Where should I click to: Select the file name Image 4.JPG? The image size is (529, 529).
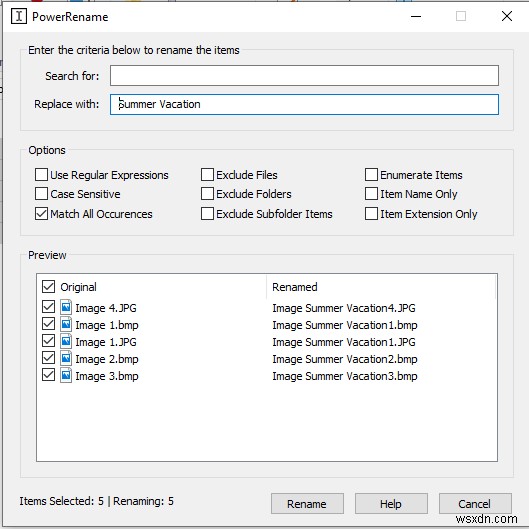pyautogui.click(x=106, y=308)
